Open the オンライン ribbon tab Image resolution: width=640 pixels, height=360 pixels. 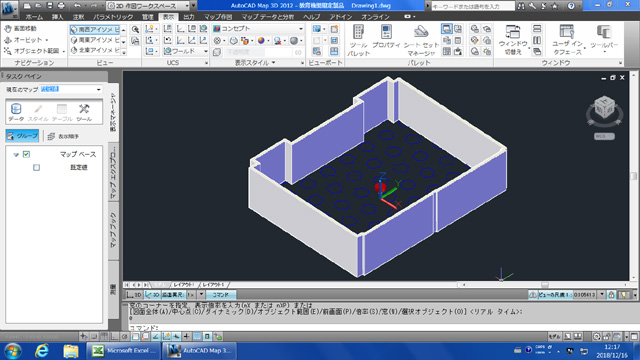375,17
